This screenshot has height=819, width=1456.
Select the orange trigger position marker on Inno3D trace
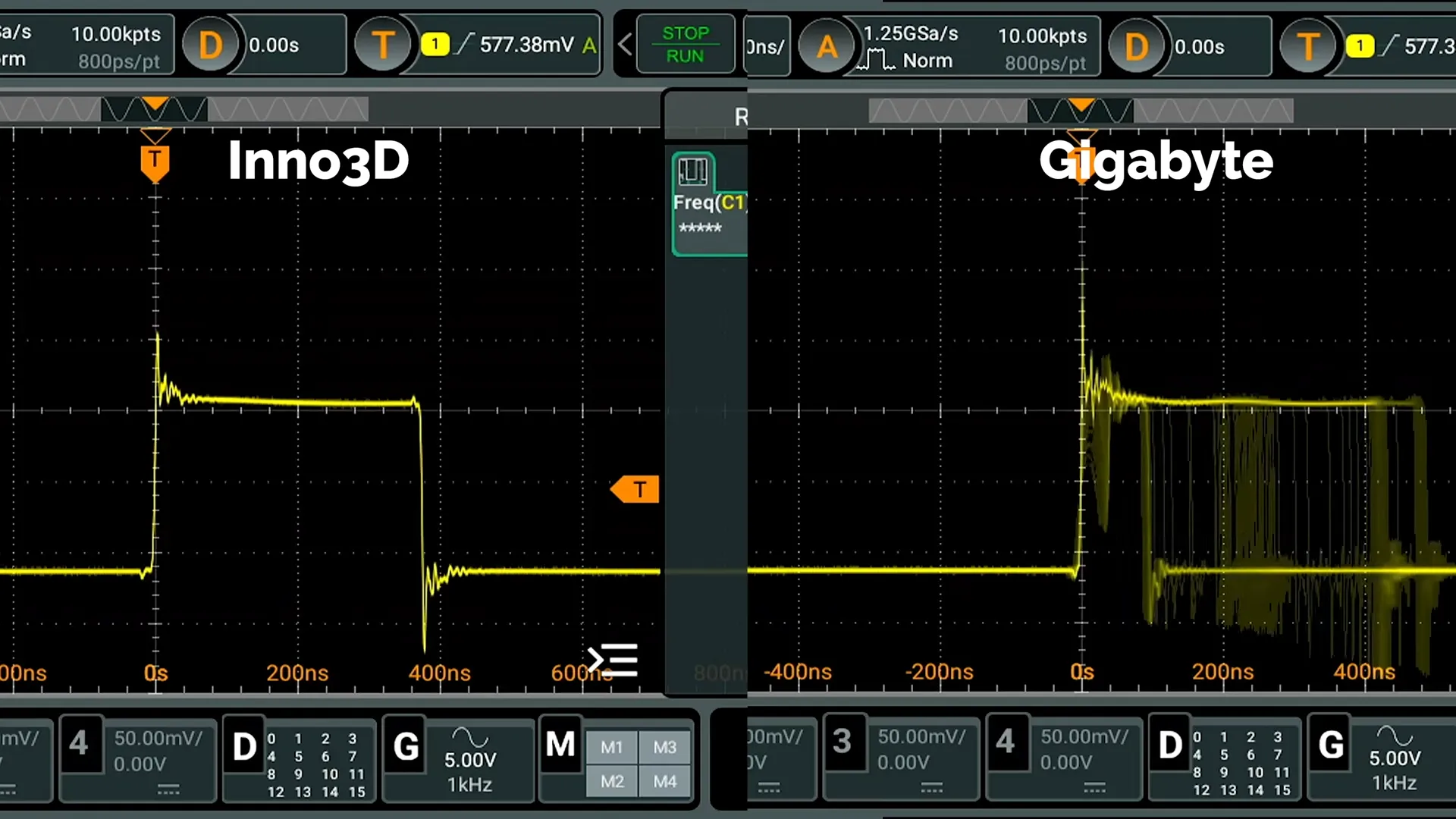coord(155,164)
